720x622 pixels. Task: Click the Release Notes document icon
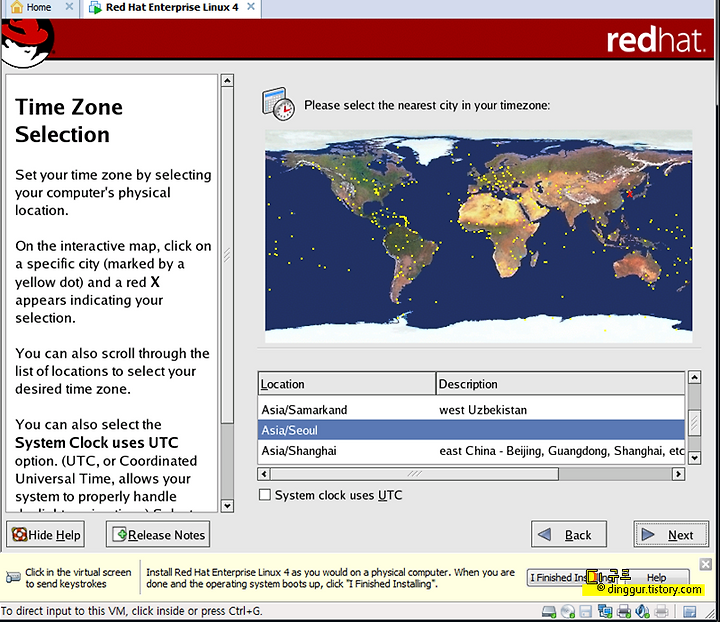coord(119,534)
